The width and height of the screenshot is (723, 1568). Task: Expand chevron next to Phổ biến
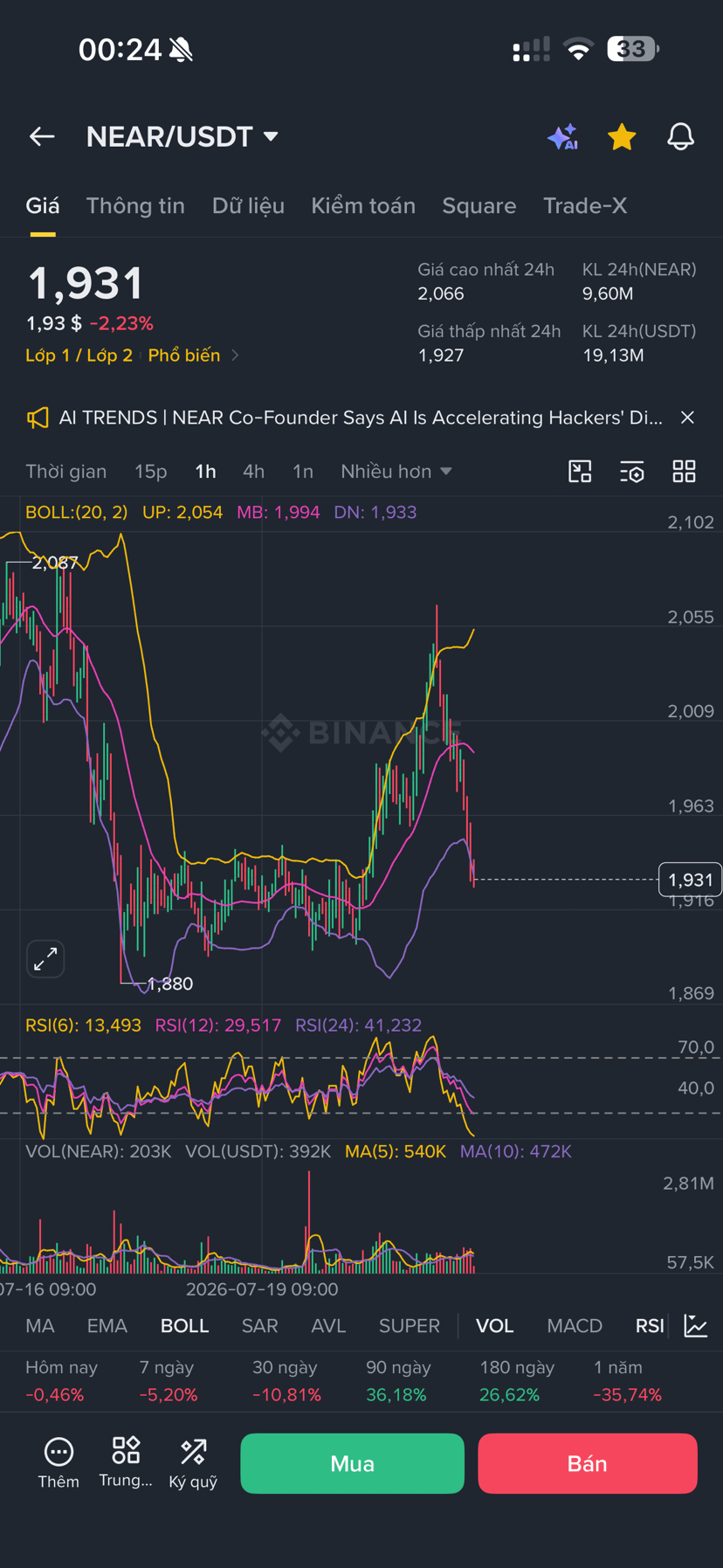pos(235,356)
